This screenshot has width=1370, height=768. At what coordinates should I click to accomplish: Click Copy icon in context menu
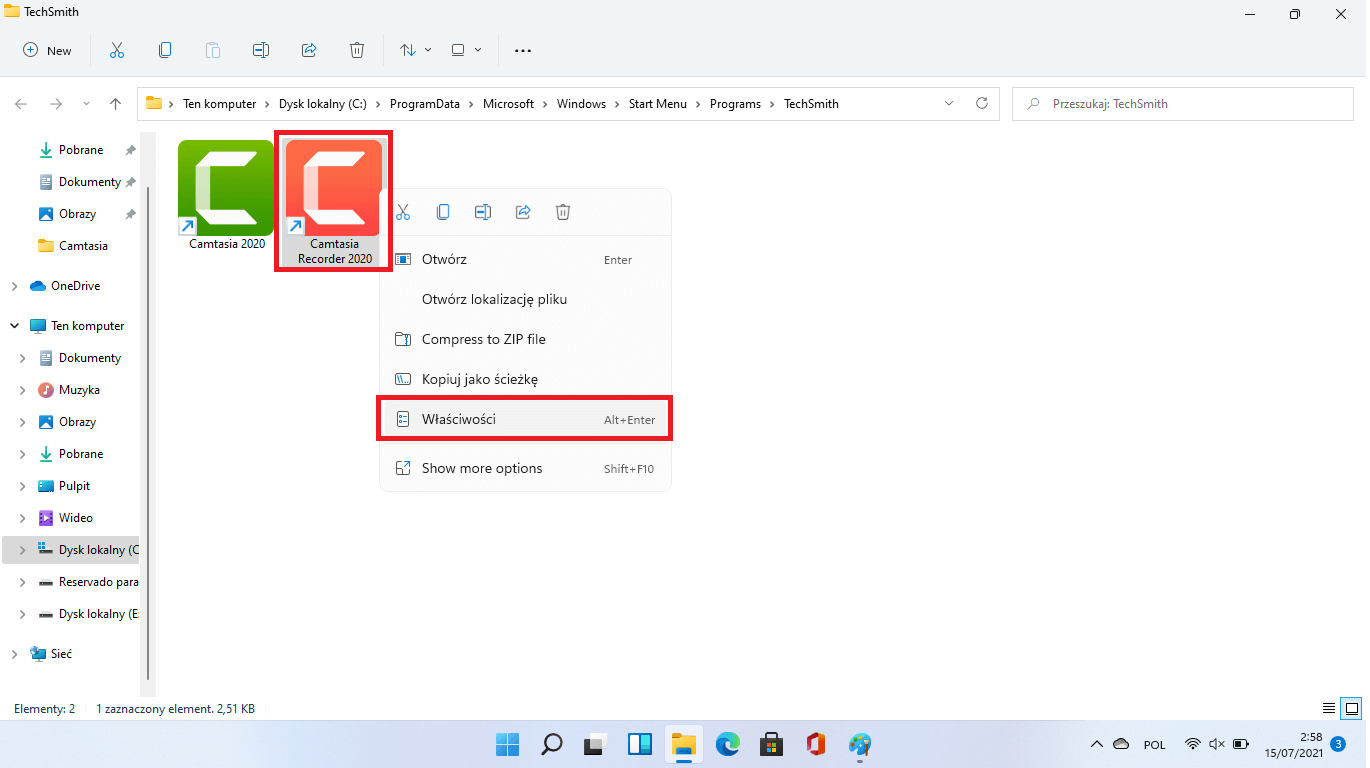click(443, 212)
